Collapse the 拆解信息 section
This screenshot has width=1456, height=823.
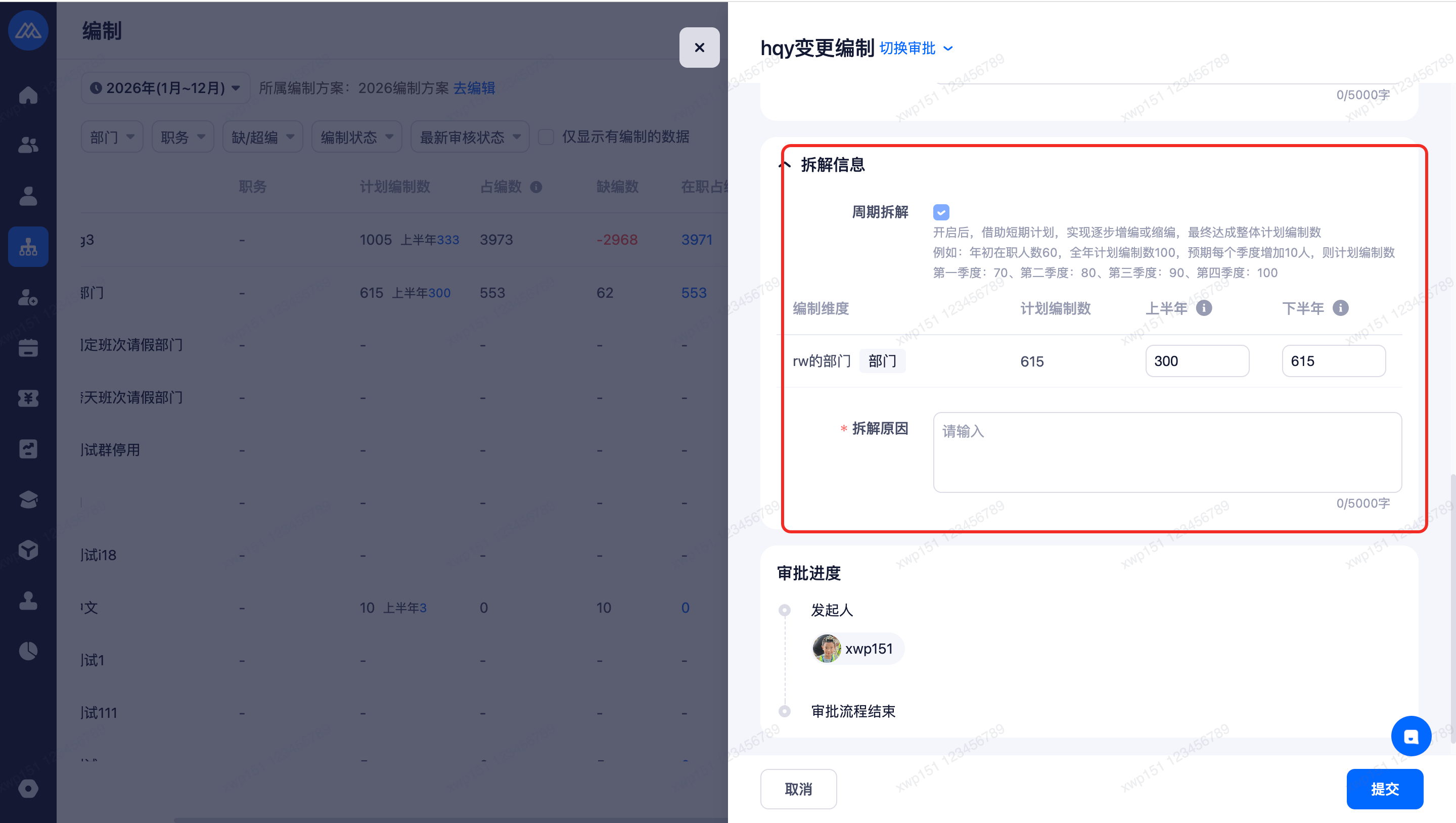[x=785, y=165]
